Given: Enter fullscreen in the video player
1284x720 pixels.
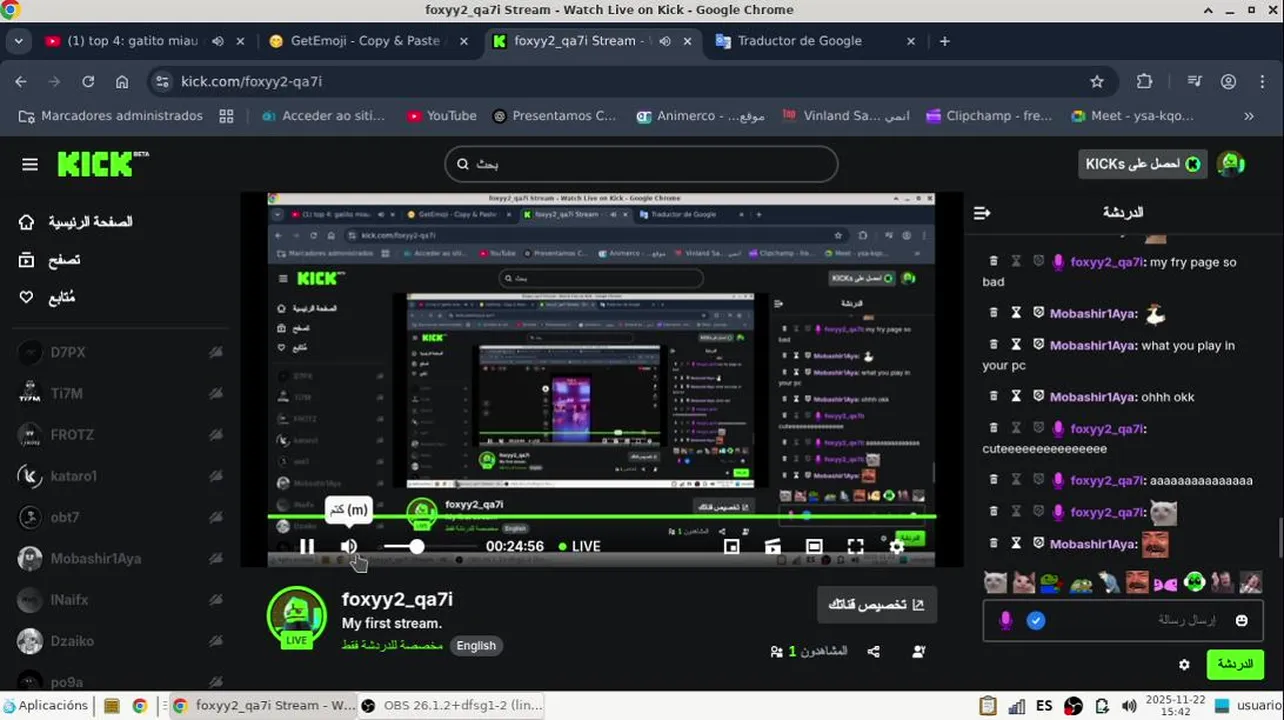Looking at the screenshot, I should [855, 546].
